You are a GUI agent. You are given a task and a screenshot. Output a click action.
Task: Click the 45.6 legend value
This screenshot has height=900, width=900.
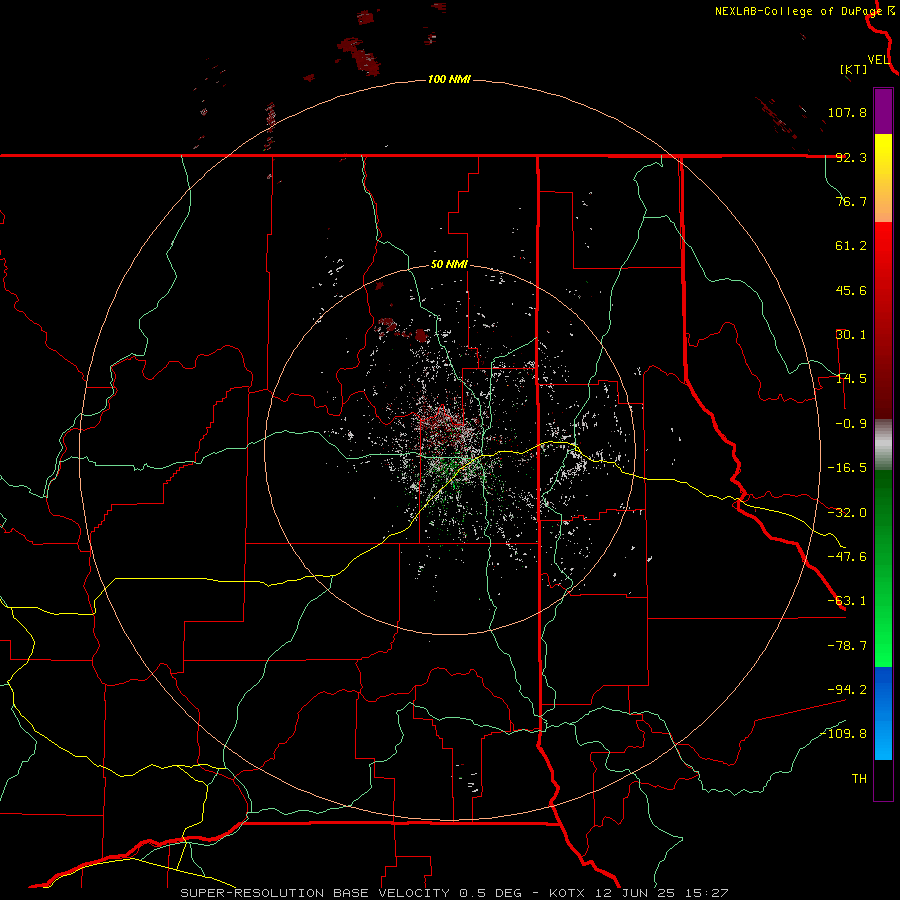(851, 290)
